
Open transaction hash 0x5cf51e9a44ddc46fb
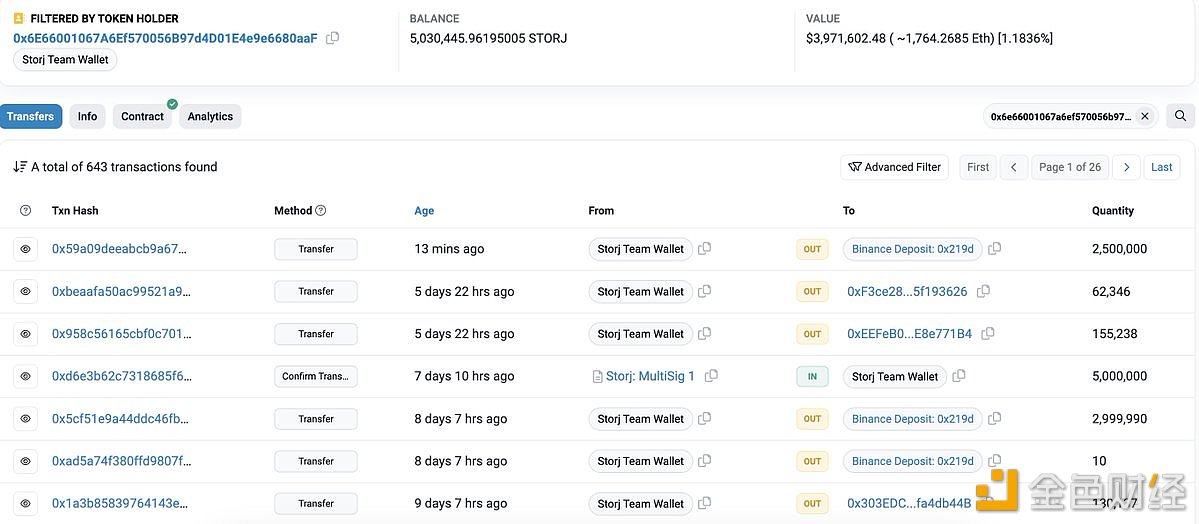tap(120, 418)
